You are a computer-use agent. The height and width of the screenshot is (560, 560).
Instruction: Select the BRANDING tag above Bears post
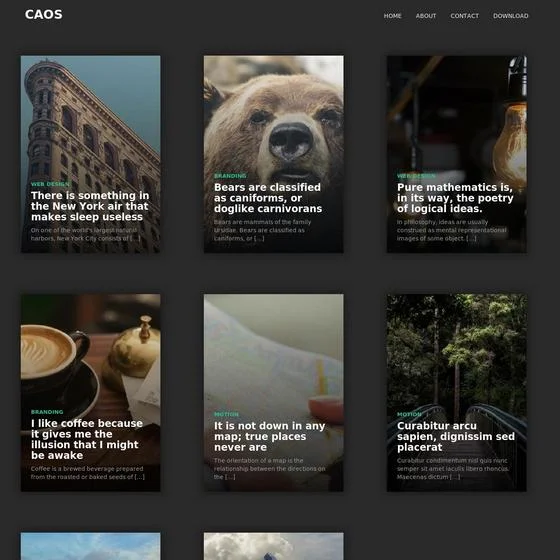pos(230,176)
